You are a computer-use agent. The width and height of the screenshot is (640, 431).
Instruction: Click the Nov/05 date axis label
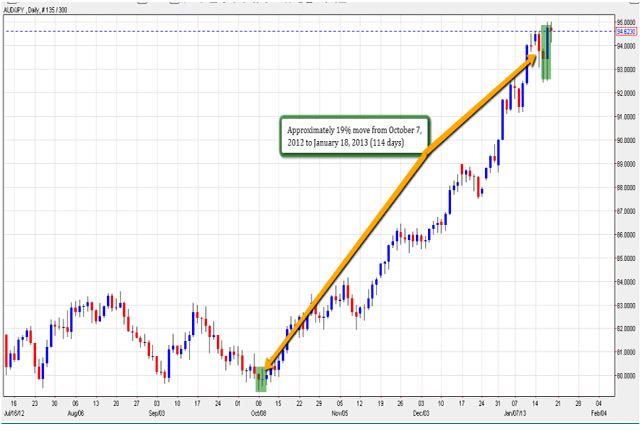point(340,413)
